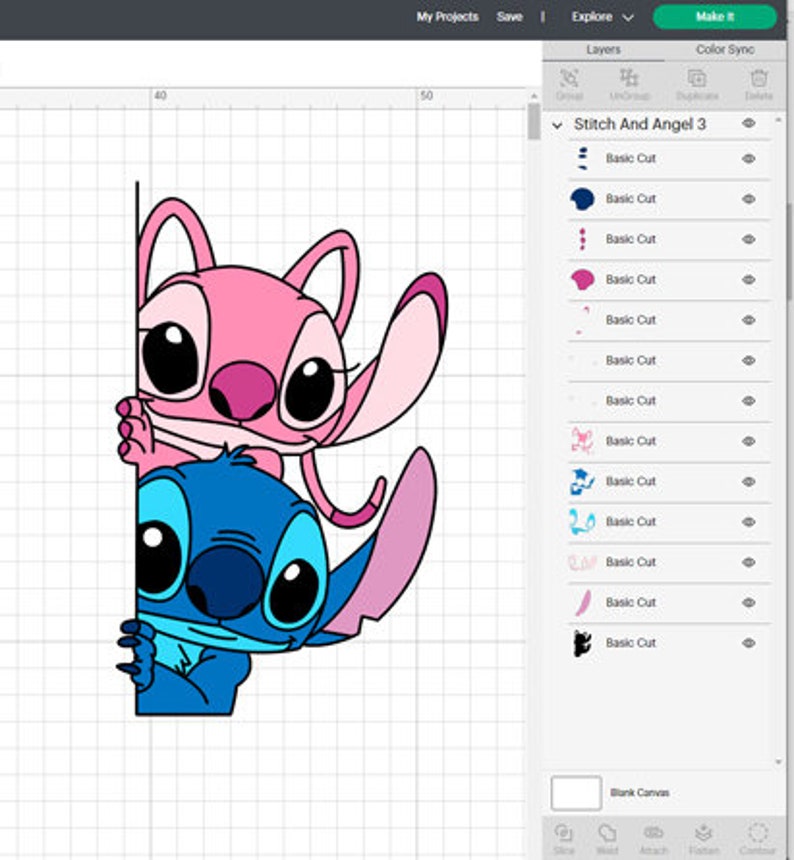
Task: Select the Weld tool
Action: [x=607, y=839]
